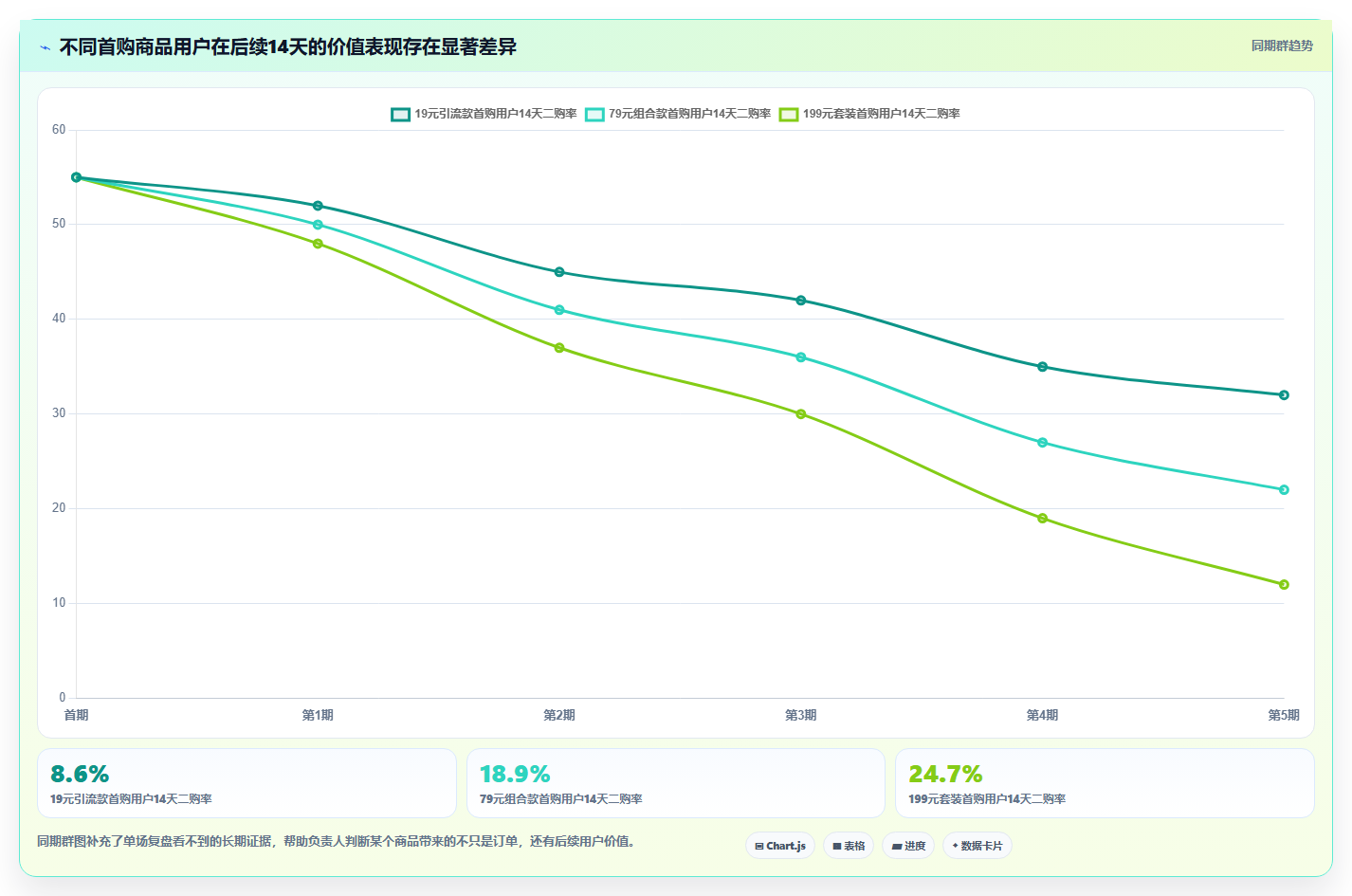Image resolution: width=1352 pixels, height=896 pixels.
Task: Click the lightning icon beside the chart title
Action: pyautogui.click(x=45, y=47)
